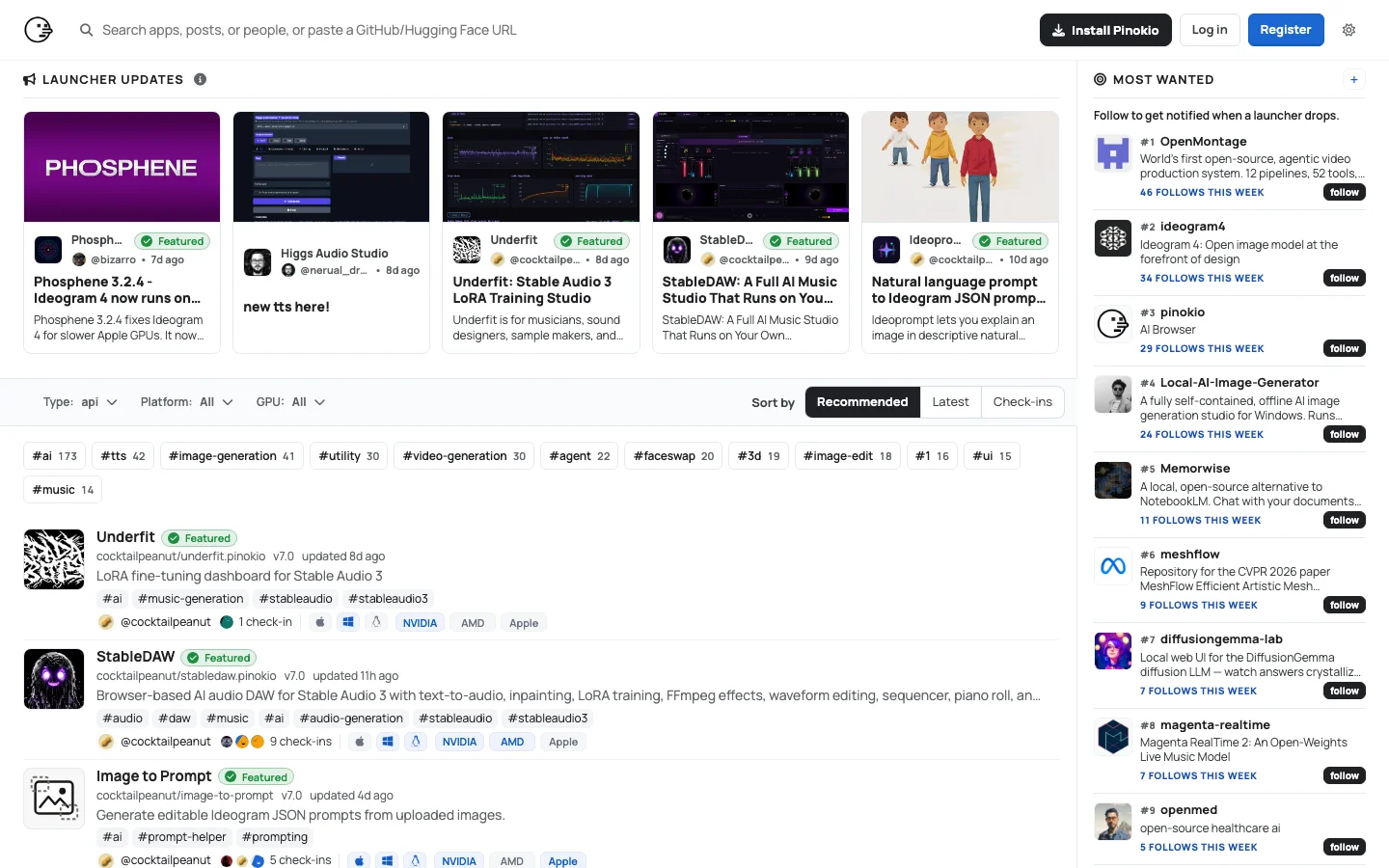This screenshot has width=1389, height=868.
Task: Open the OpenMontage project icon
Action: [x=1113, y=152]
